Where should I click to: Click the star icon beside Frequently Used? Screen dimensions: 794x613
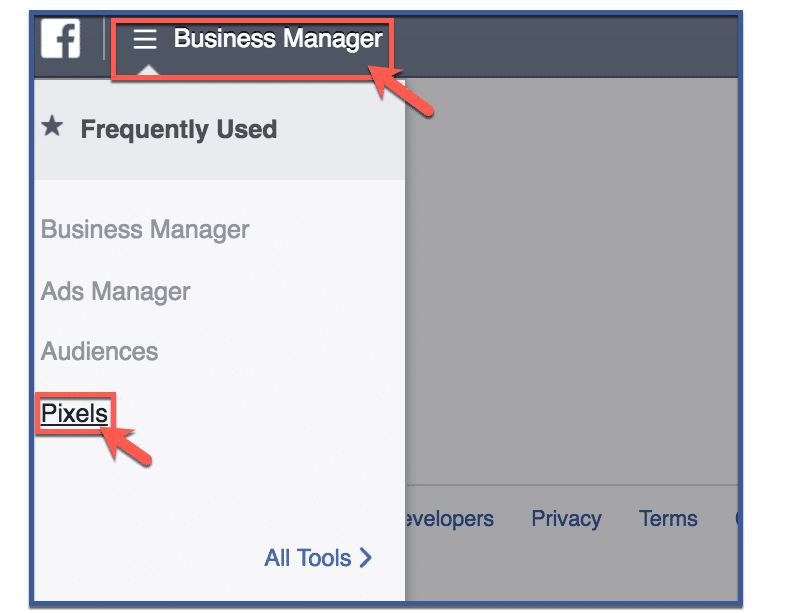(x=52, y=126)
